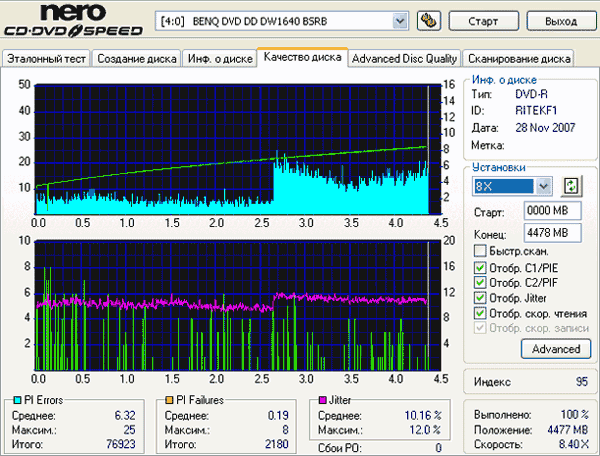Click the Jitter average 10.16 %
This screenshot has width=600, height=456.
(x=423, y=415)
